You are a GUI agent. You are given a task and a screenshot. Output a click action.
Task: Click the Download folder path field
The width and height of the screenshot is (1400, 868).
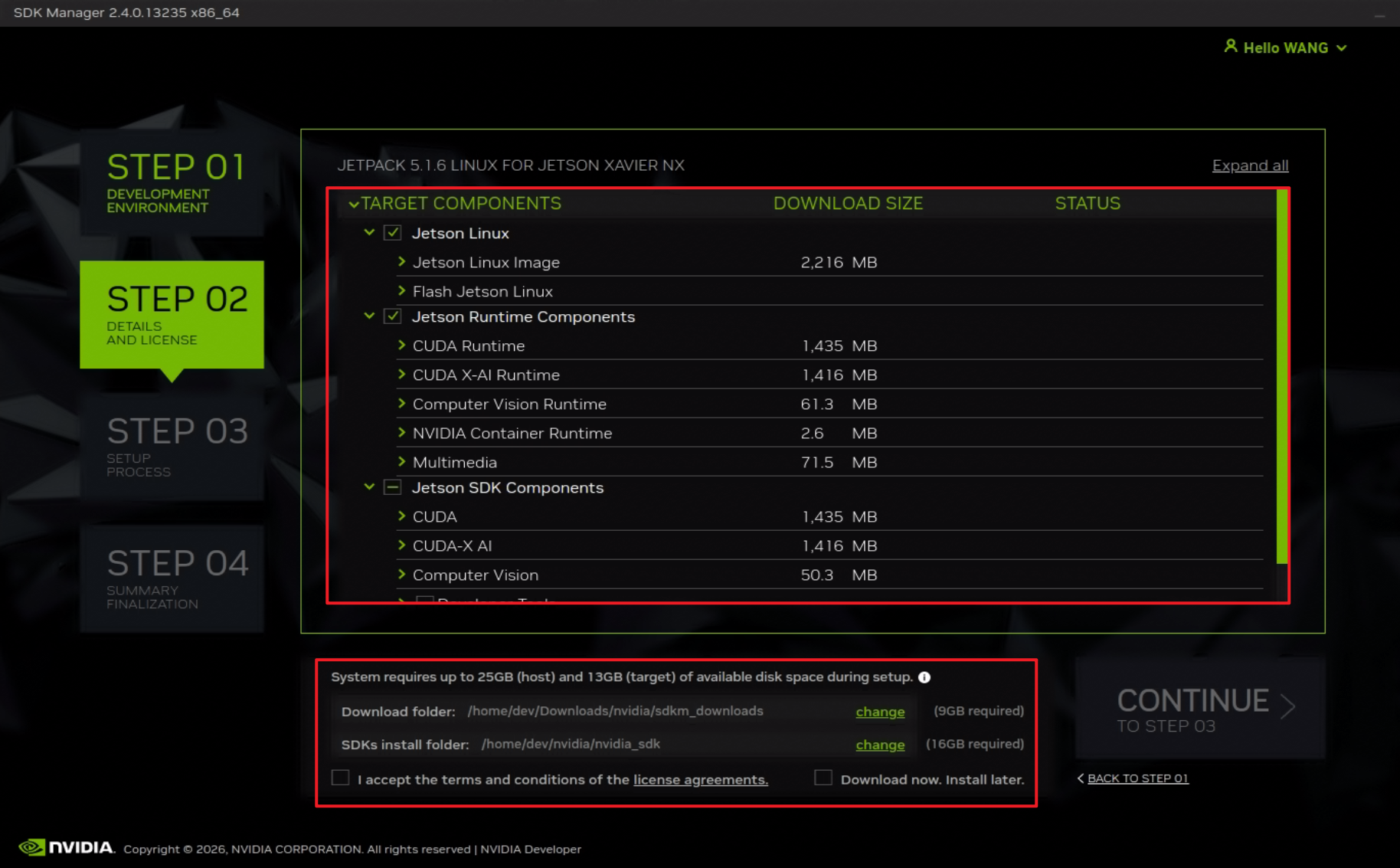coord(615,711)
